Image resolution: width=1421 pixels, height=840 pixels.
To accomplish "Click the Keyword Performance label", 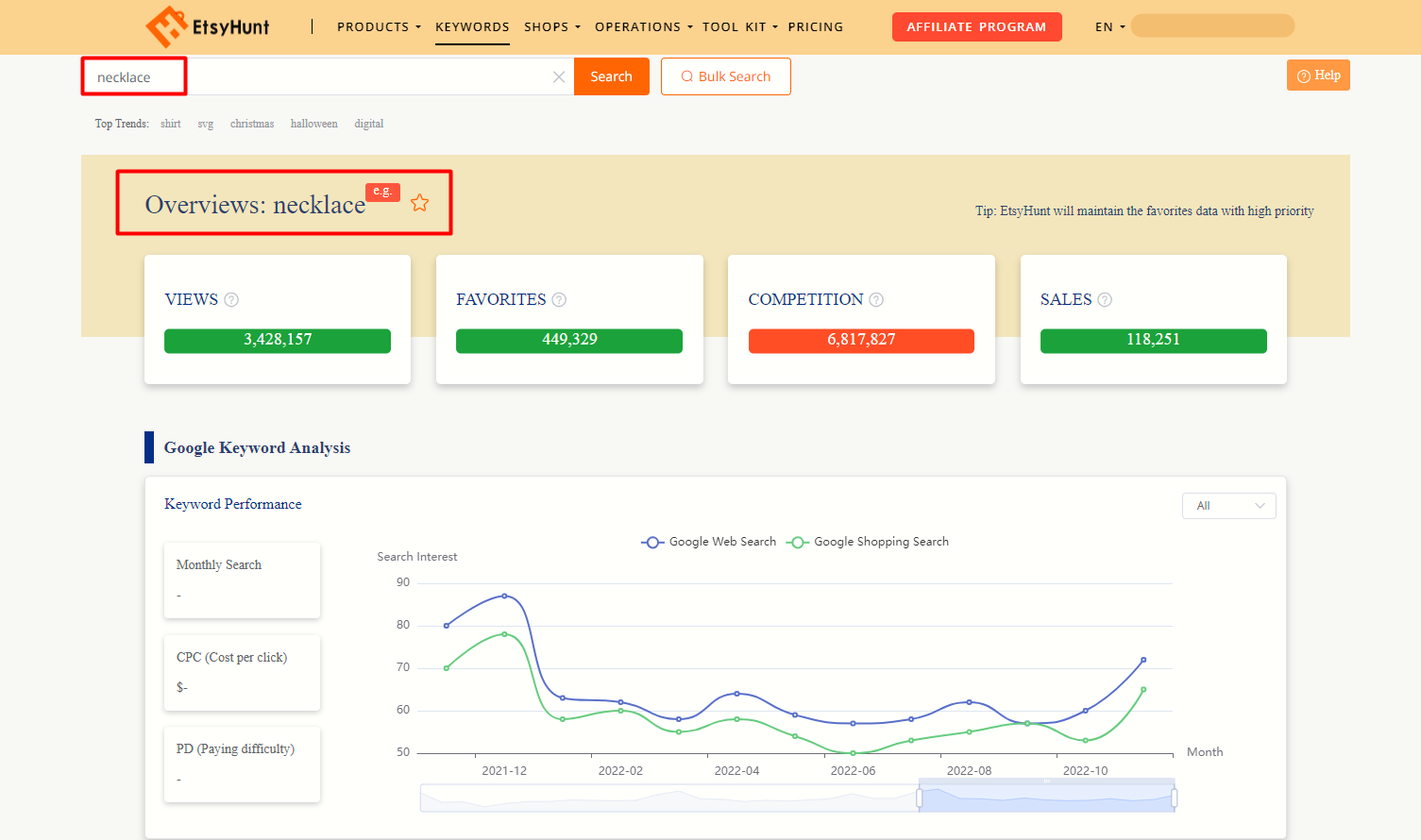I will [233, 505].
